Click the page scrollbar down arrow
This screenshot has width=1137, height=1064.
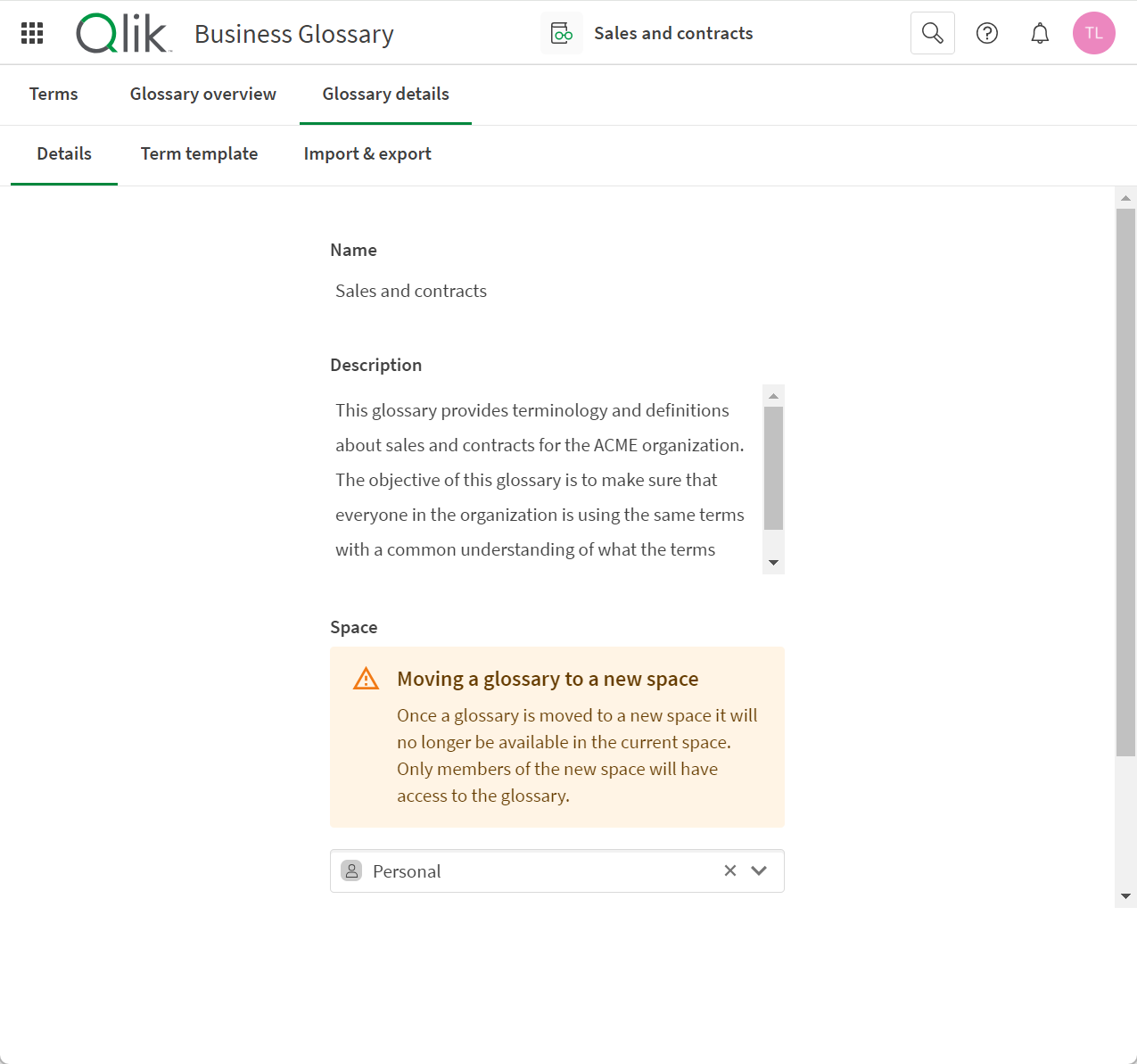tap(1125, 896)
